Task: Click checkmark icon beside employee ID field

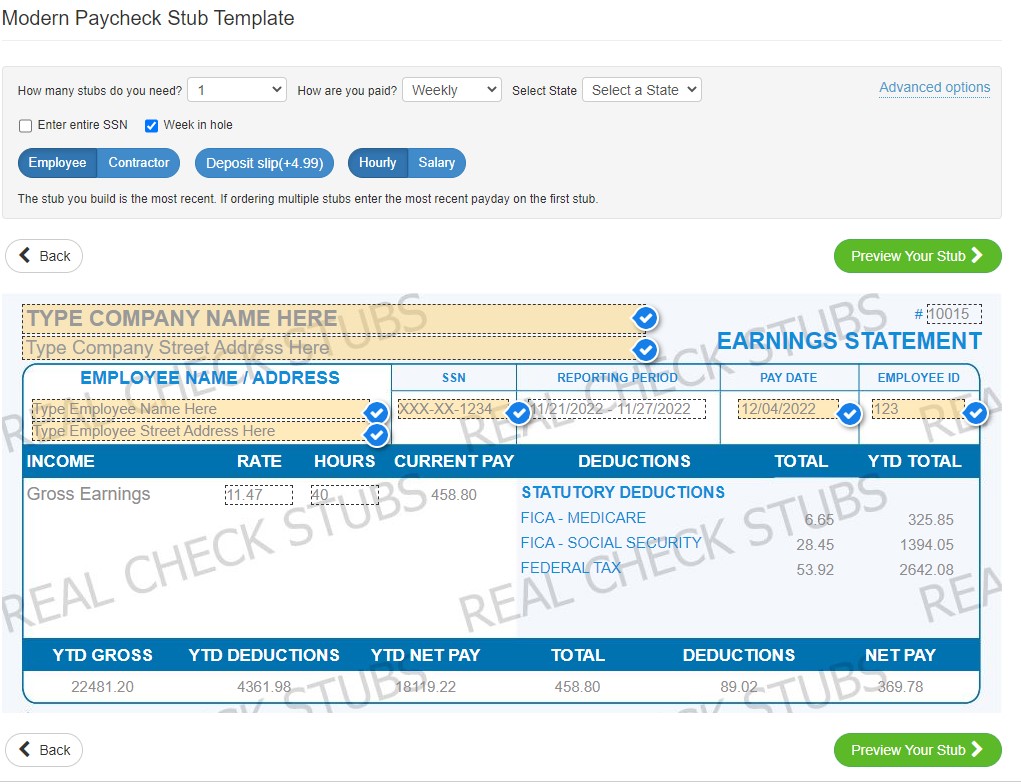Action: coord(975,413)
